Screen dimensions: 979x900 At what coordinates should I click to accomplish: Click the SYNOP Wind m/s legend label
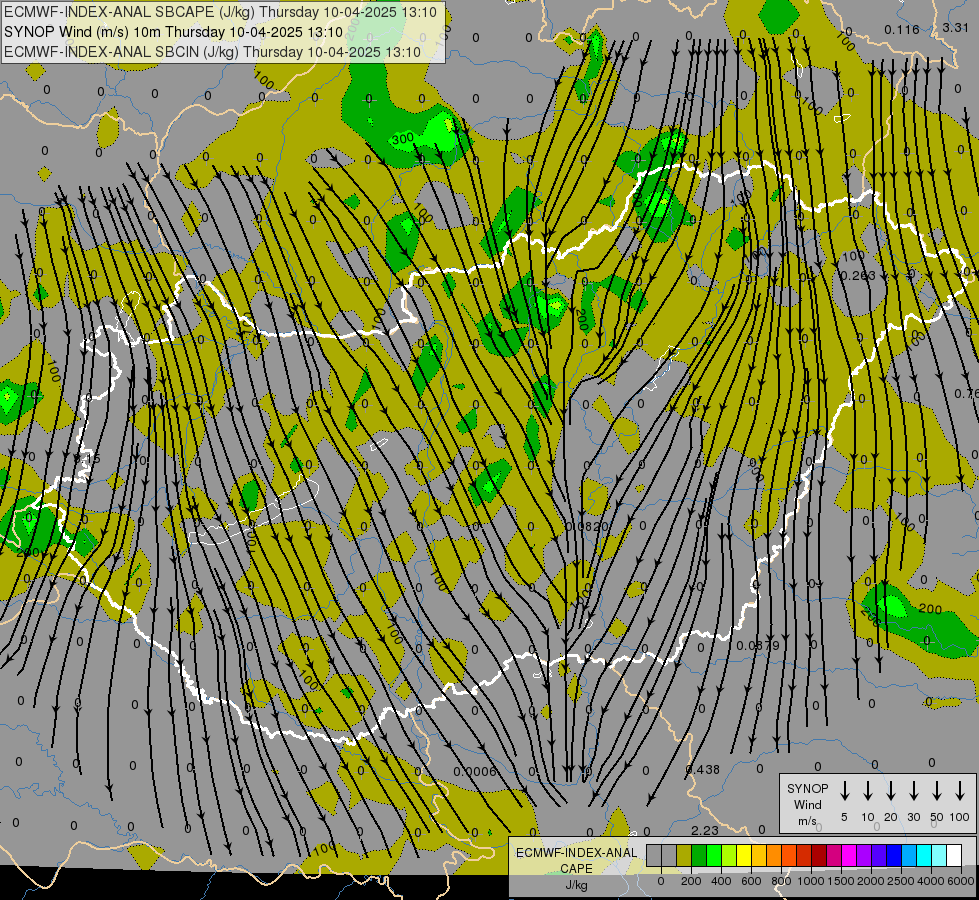click(x=807, y=804)
